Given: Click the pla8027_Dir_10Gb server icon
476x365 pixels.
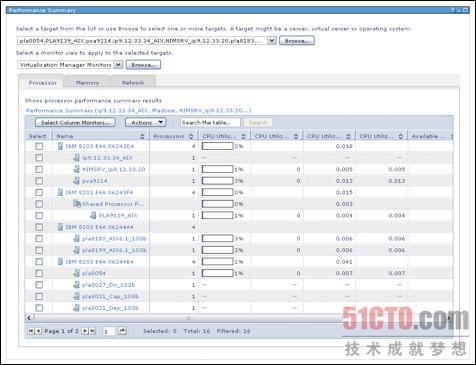Looking at the screenshot, I should coord(77,285).
